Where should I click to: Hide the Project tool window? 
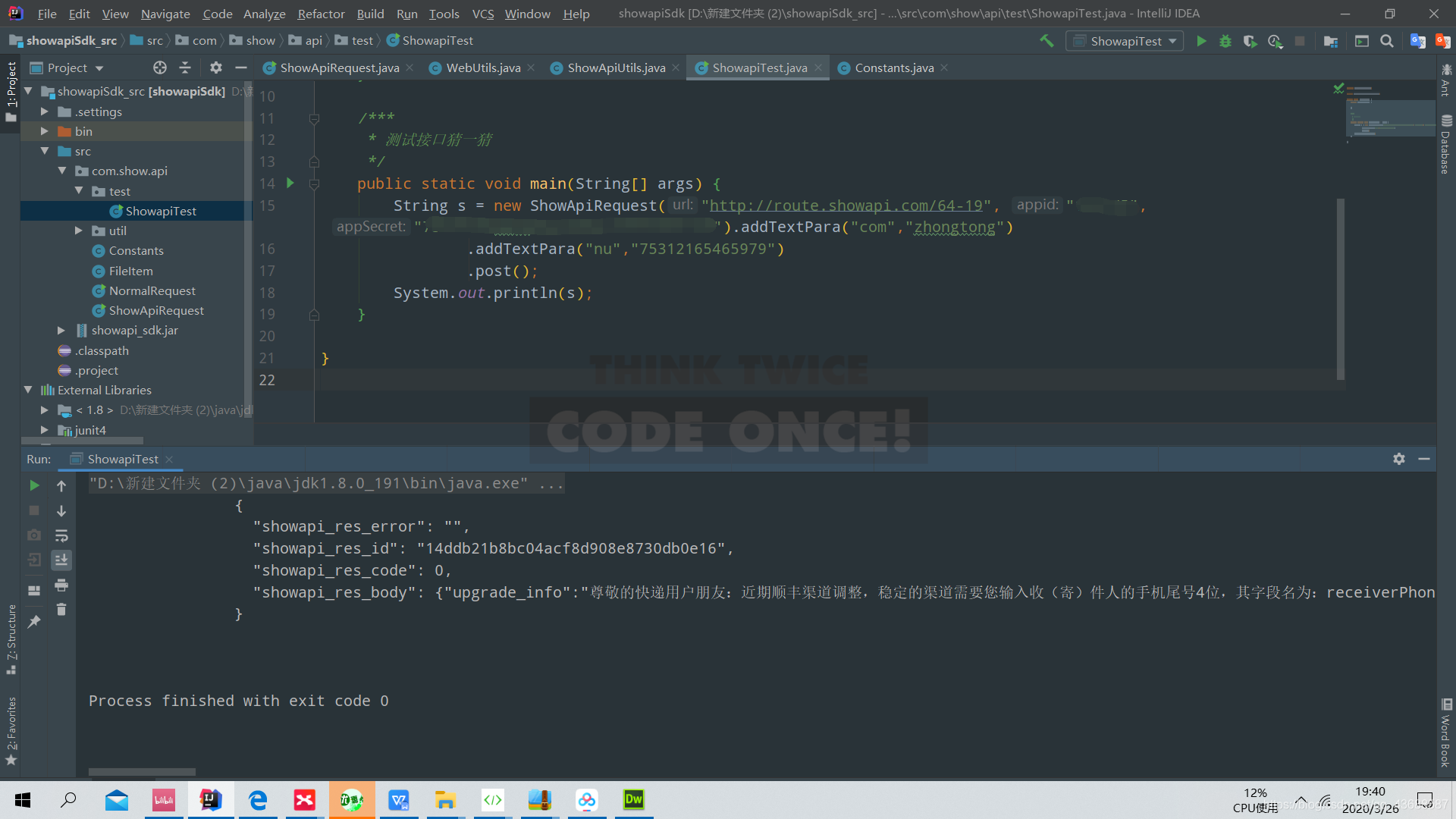point(241,67)
